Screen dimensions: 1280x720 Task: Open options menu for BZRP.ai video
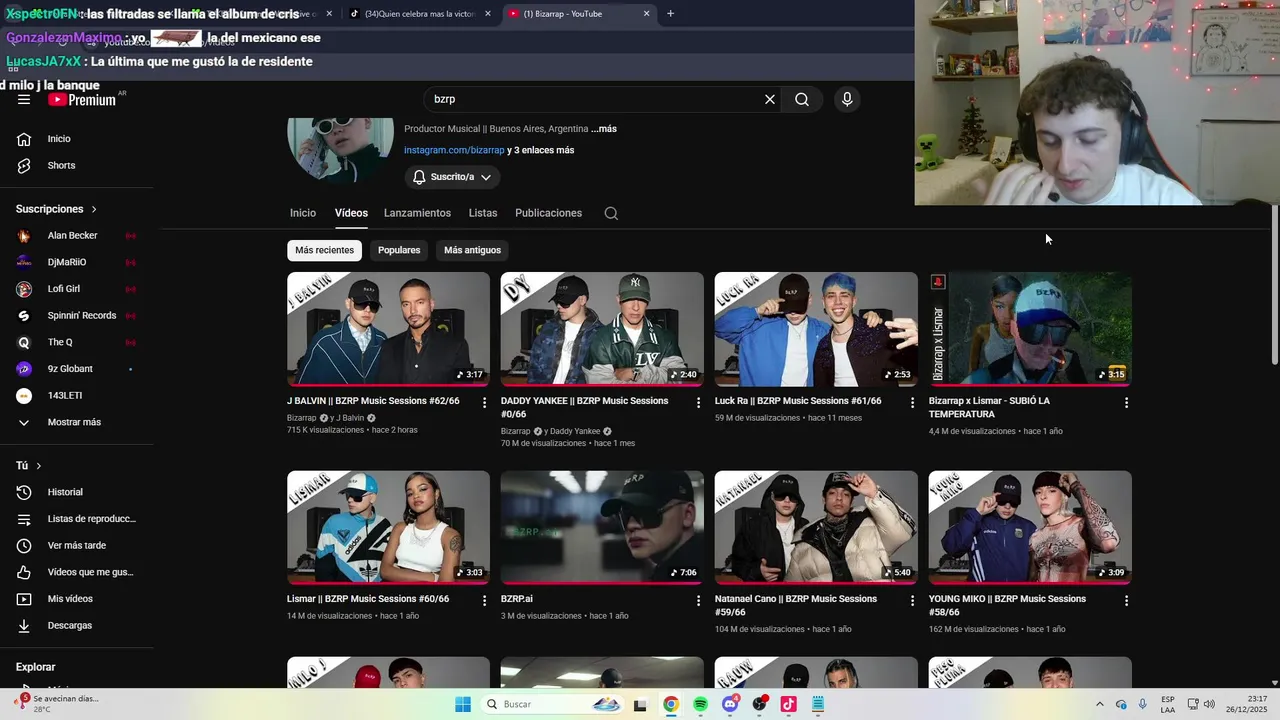click(698, 600)
